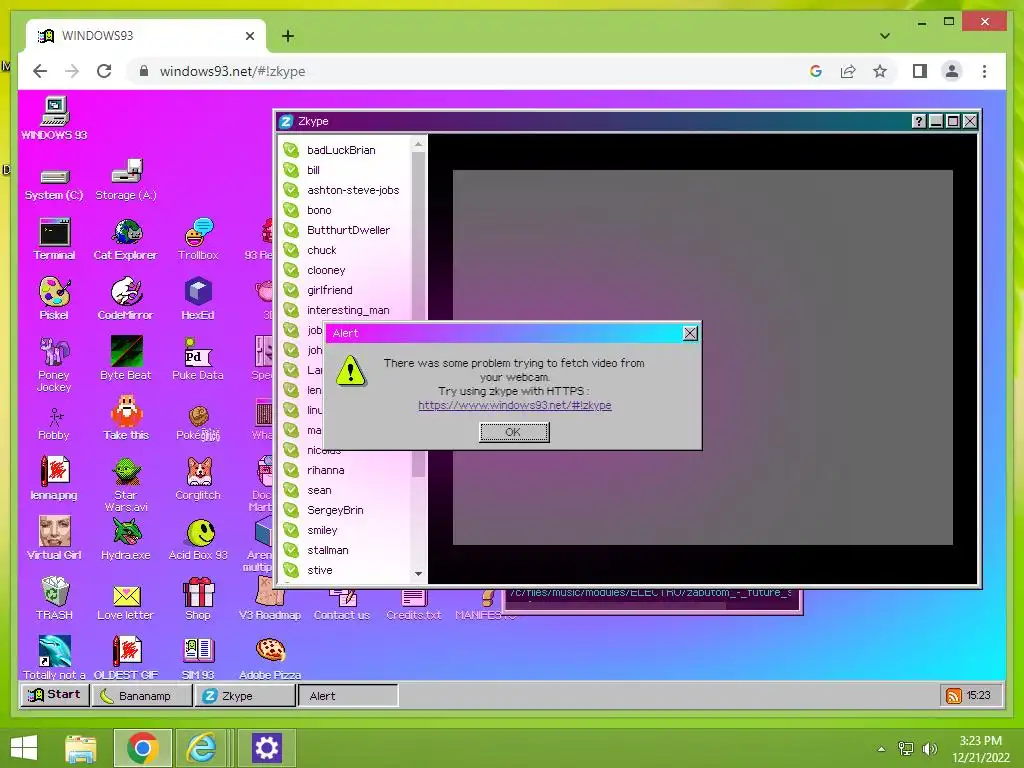This screenshot has height=768, width=1024.
Task: Open the Acid Box 93 smiley icon
Action: tap(198, 539)
